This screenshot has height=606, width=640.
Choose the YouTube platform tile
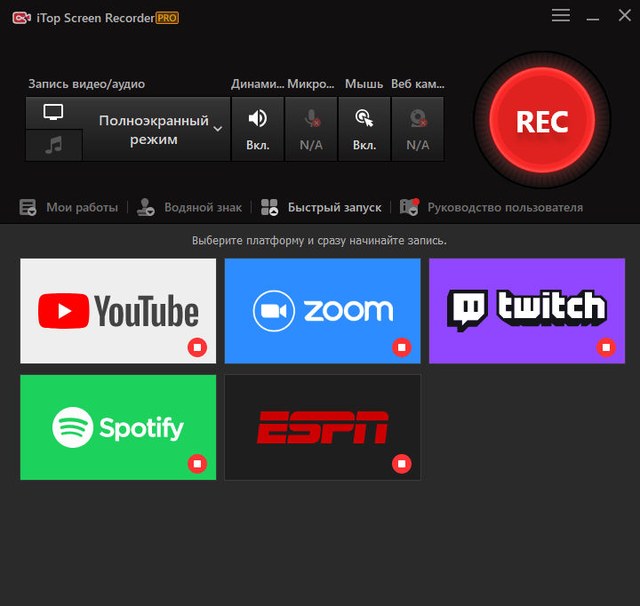click(118, 310)
